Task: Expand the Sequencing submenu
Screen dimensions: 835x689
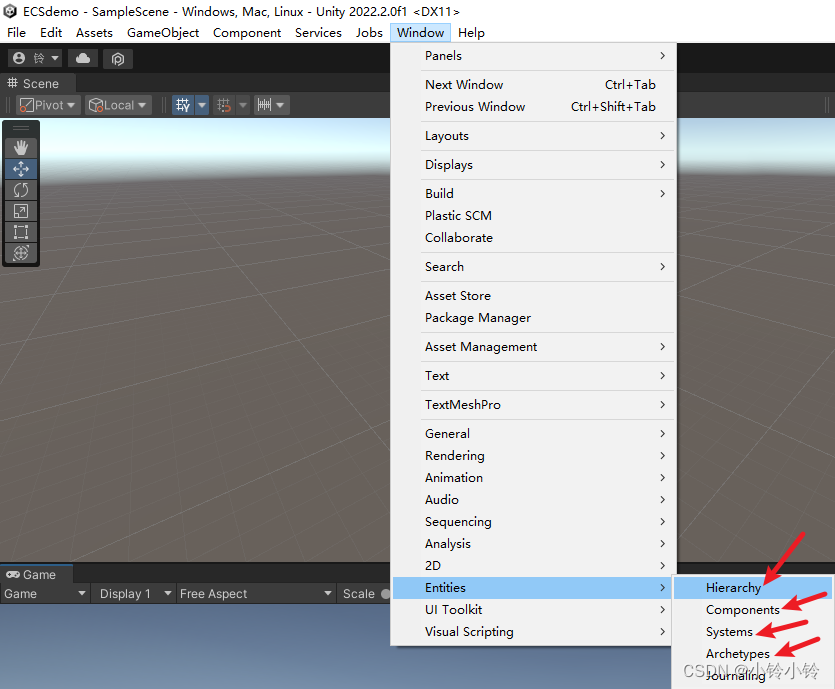Action: pyautogui.click(x=534, y=522)
